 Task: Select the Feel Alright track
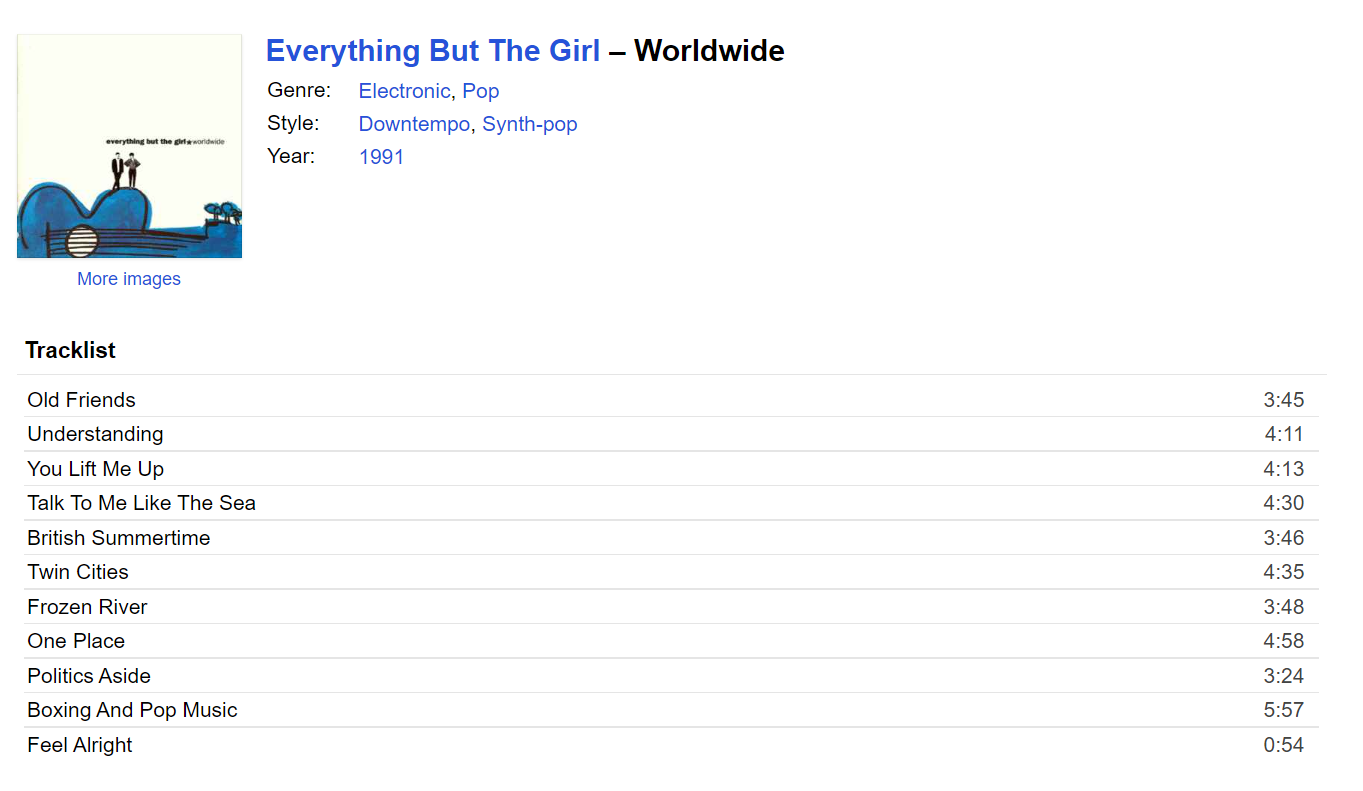80,745
